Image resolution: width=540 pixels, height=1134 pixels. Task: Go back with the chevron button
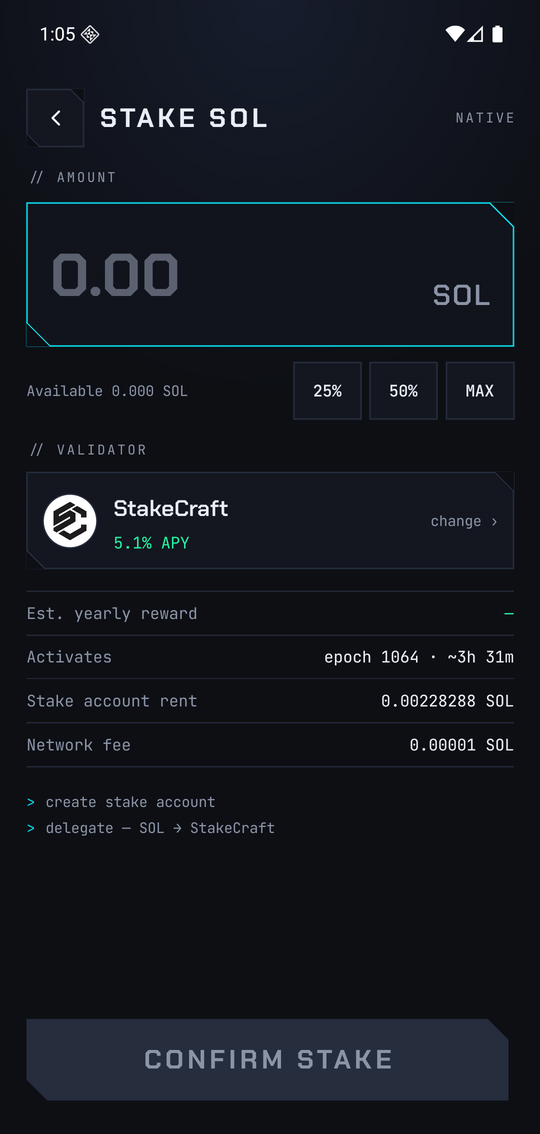tap(55, 118)
